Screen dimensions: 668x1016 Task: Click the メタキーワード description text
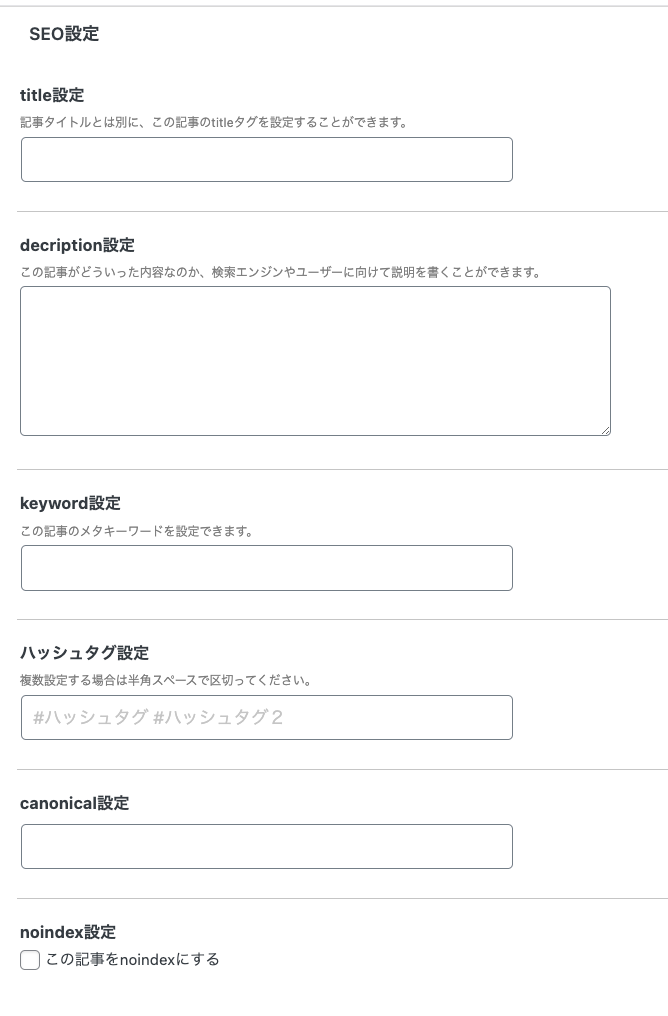coord(137,531)
